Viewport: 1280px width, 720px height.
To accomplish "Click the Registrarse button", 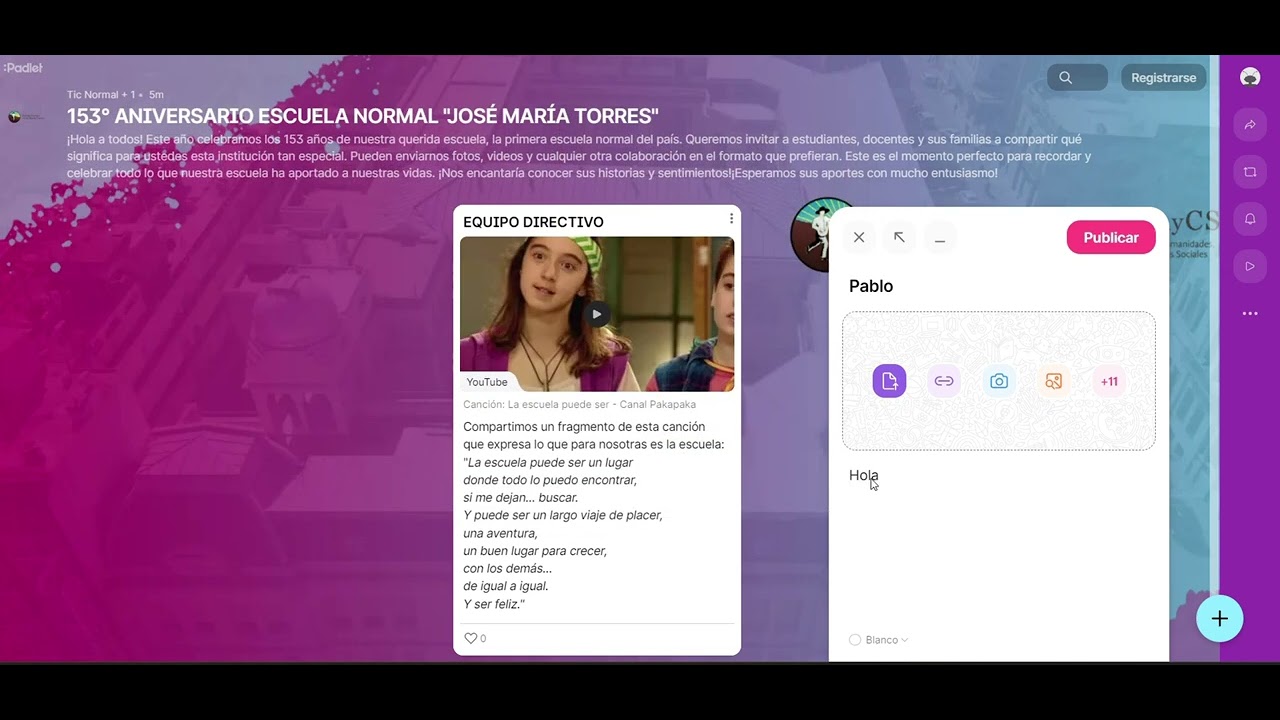I will (1163, 78).
